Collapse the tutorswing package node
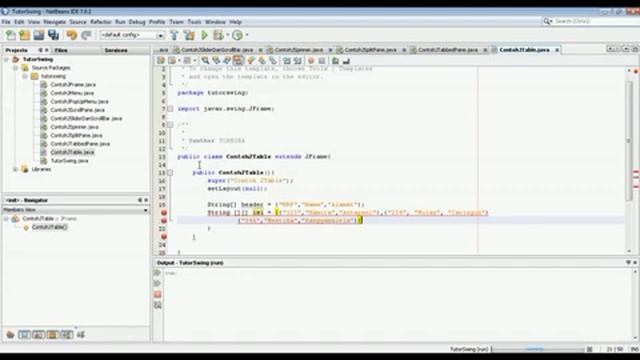Image resolution: width=640 pixels, height=360 pixels. [25, 76]
